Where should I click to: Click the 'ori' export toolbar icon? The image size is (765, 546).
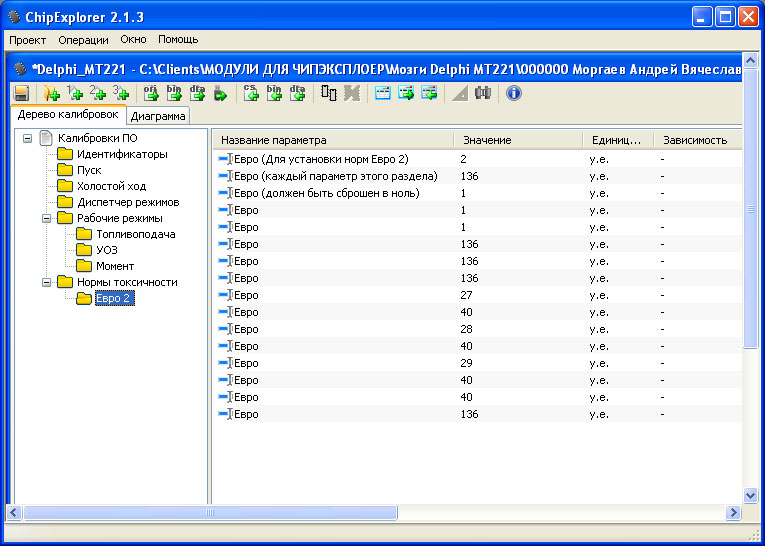point(151,93)
